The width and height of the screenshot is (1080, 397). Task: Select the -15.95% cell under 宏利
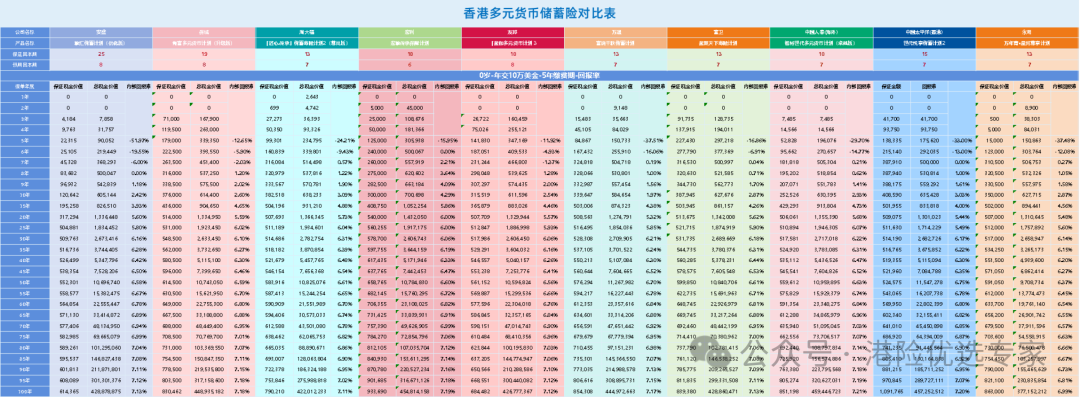(448, 141)
